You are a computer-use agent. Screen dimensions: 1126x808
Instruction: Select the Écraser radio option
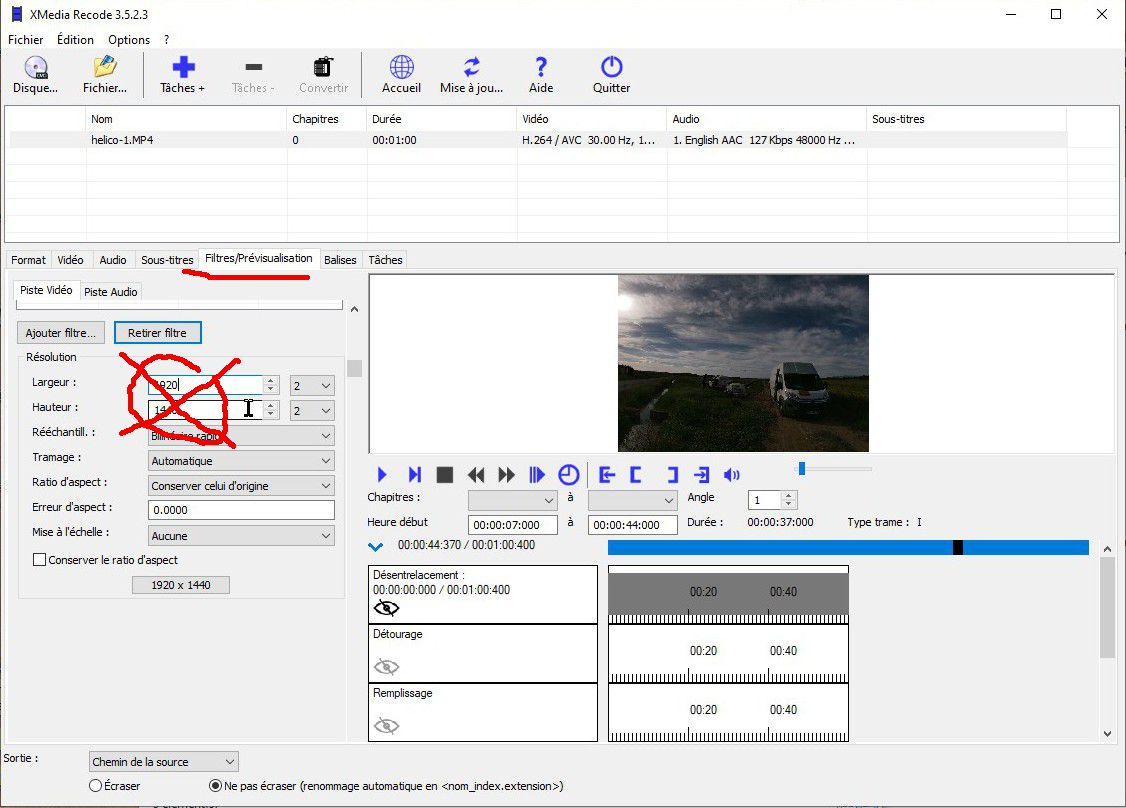95,786
